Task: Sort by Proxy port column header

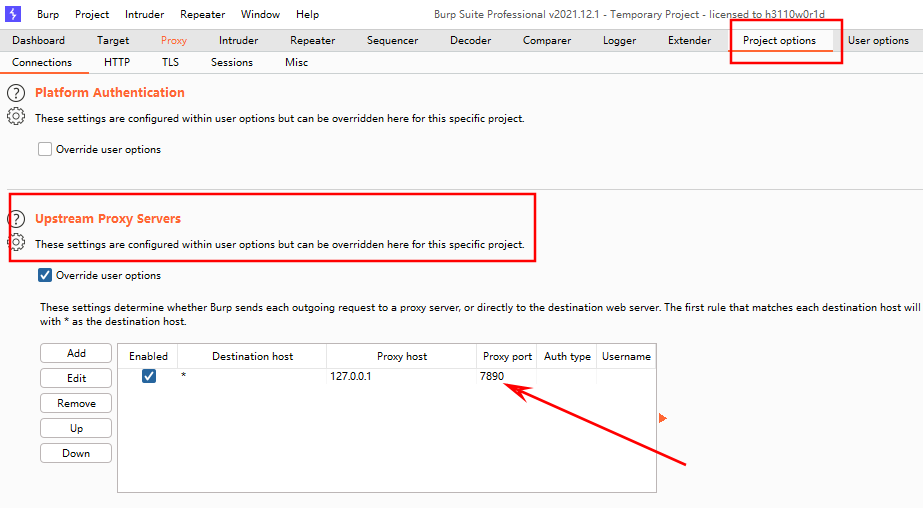Action: (507, 356)
